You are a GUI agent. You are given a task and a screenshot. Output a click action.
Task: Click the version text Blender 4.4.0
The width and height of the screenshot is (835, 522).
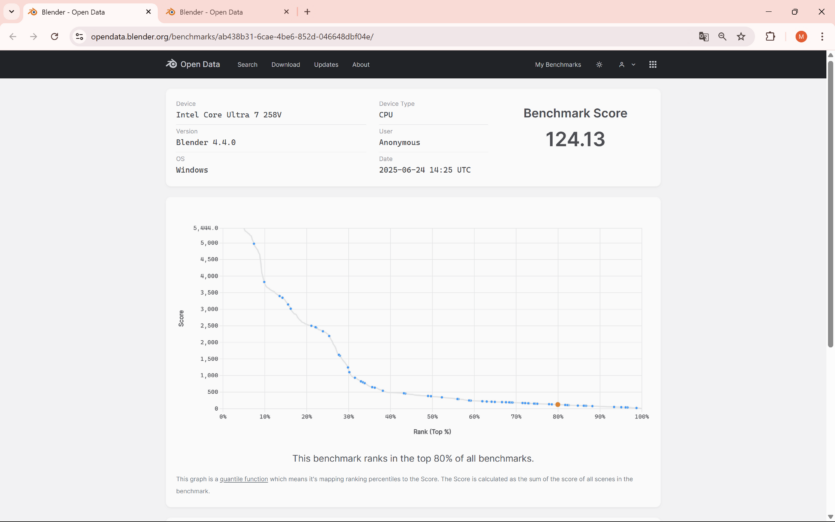pyautogui.click(x=206, y=142)
